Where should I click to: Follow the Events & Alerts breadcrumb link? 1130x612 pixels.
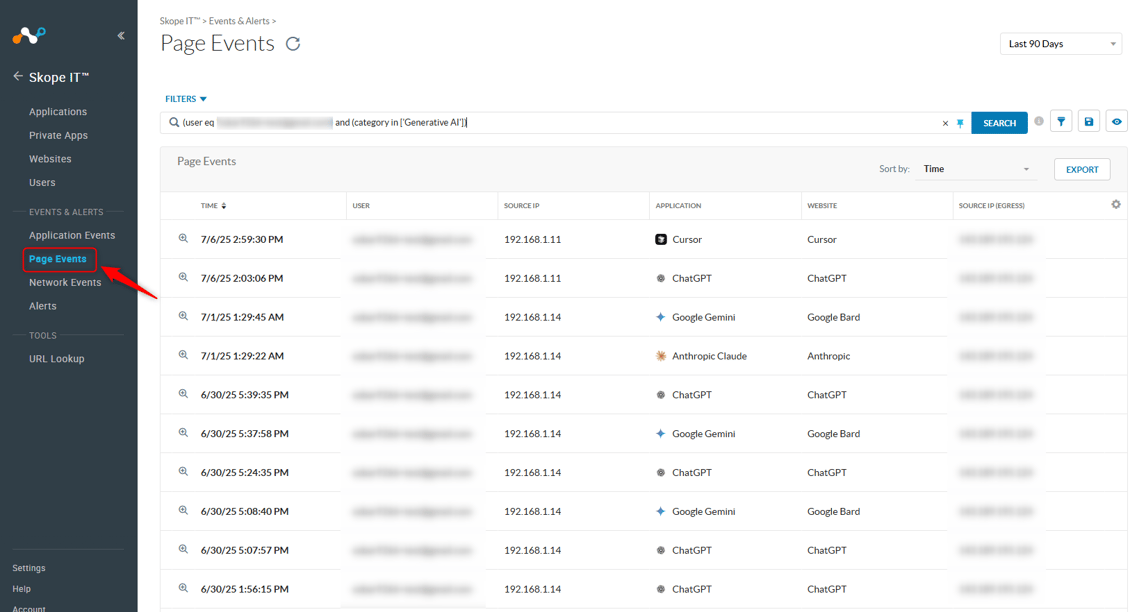pyautogui.click(x=239, y=21)
